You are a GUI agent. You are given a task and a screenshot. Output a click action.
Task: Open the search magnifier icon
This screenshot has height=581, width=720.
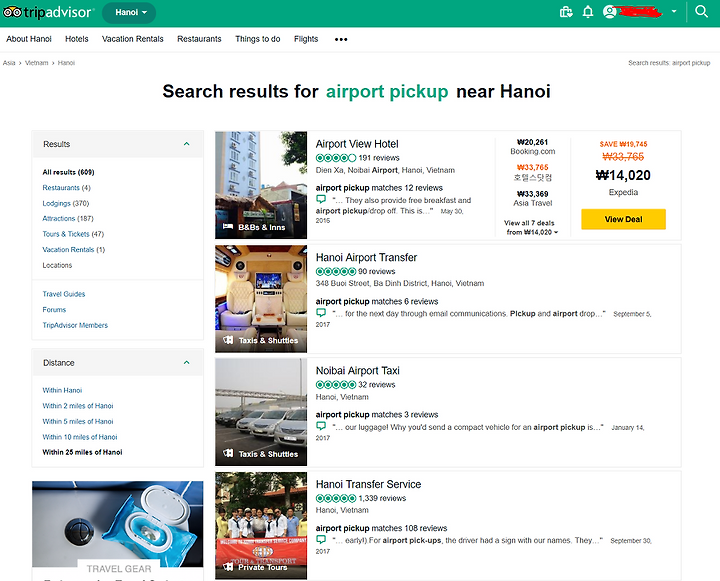tap(701, 11)
